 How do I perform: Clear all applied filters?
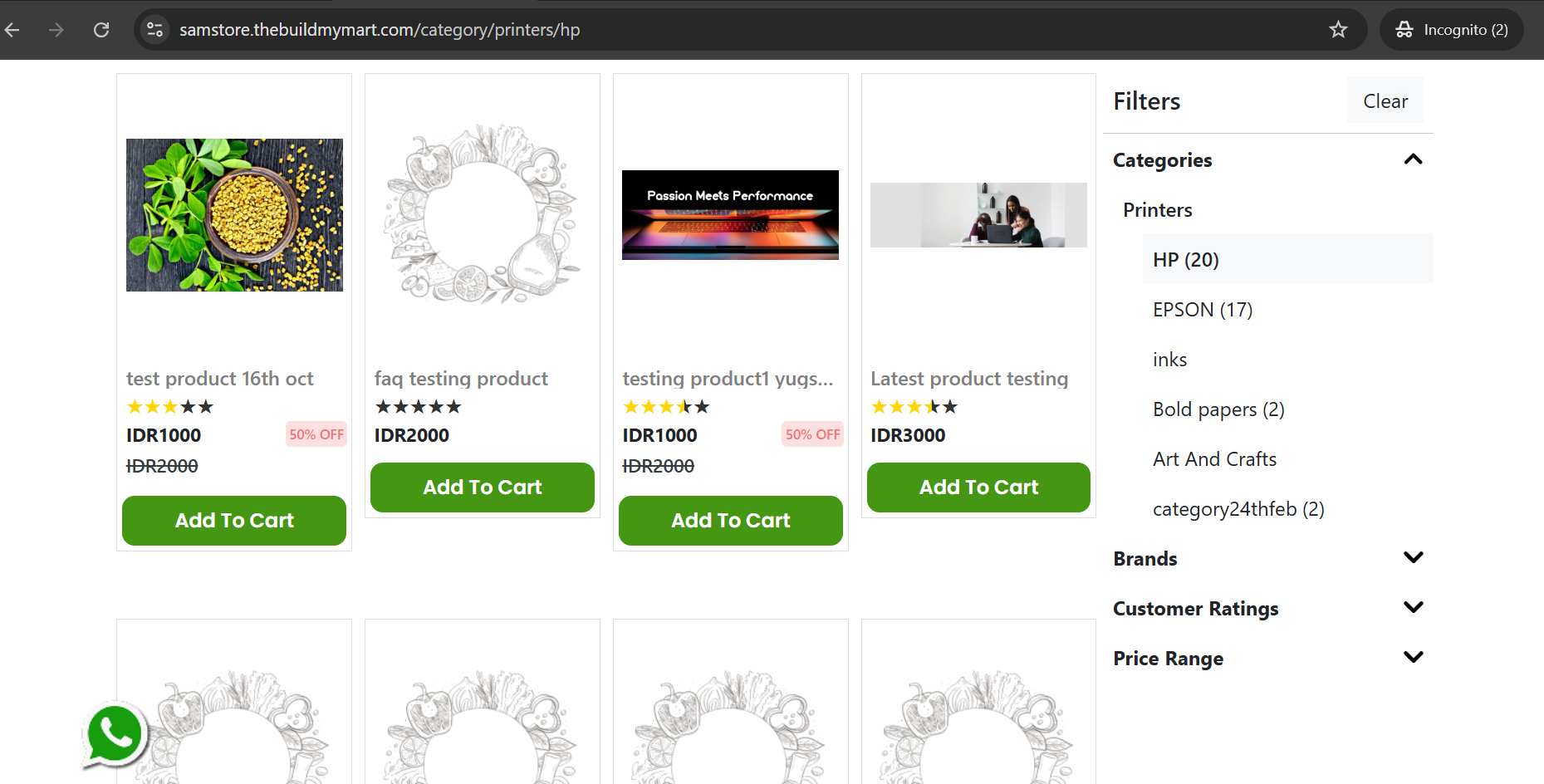pyautogui.click(x=1385, y=100)
